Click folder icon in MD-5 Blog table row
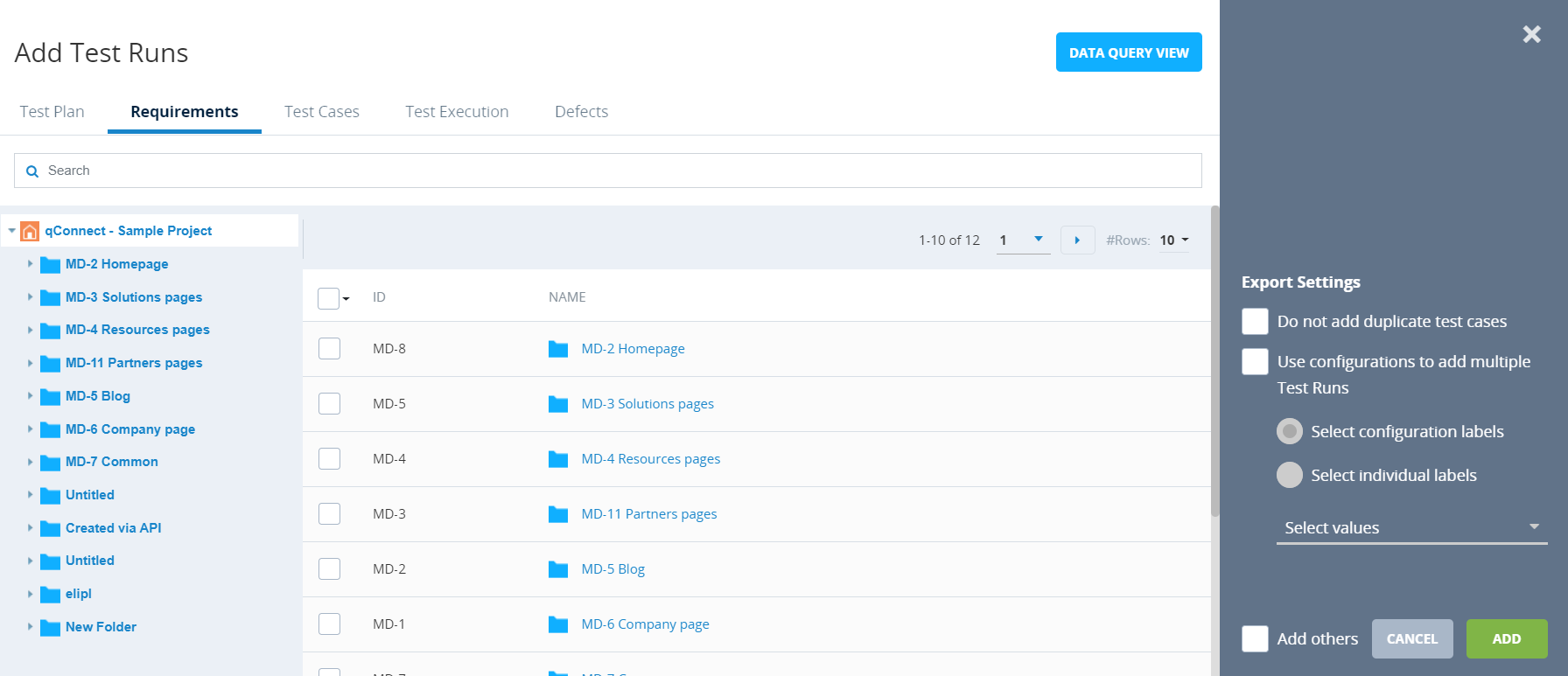Viewport: 1568px width, 676px height. (558, 569)
